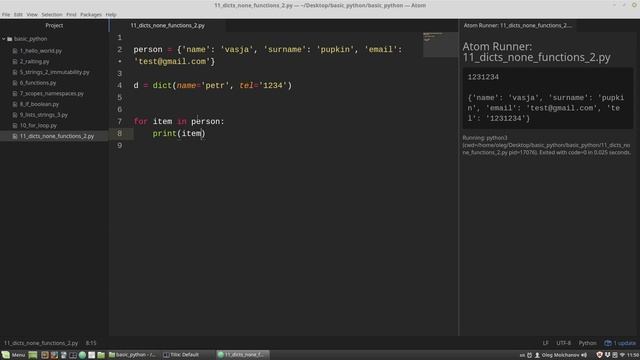640x360 pixels.
Task: Change the Python grammar selector
Action: [x=587, y=343]
